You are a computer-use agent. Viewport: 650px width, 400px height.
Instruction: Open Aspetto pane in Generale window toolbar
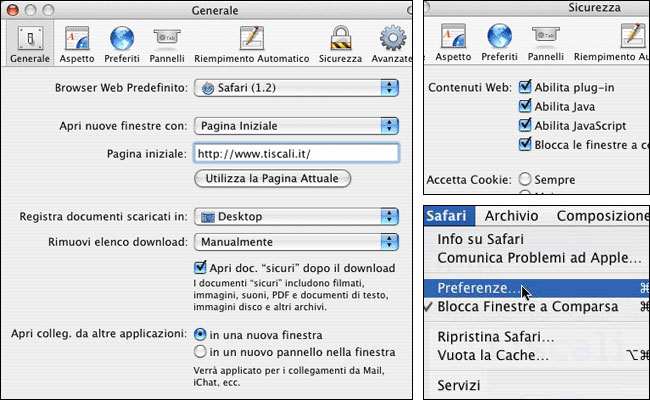pyautogui.click(x=77, y=44)
